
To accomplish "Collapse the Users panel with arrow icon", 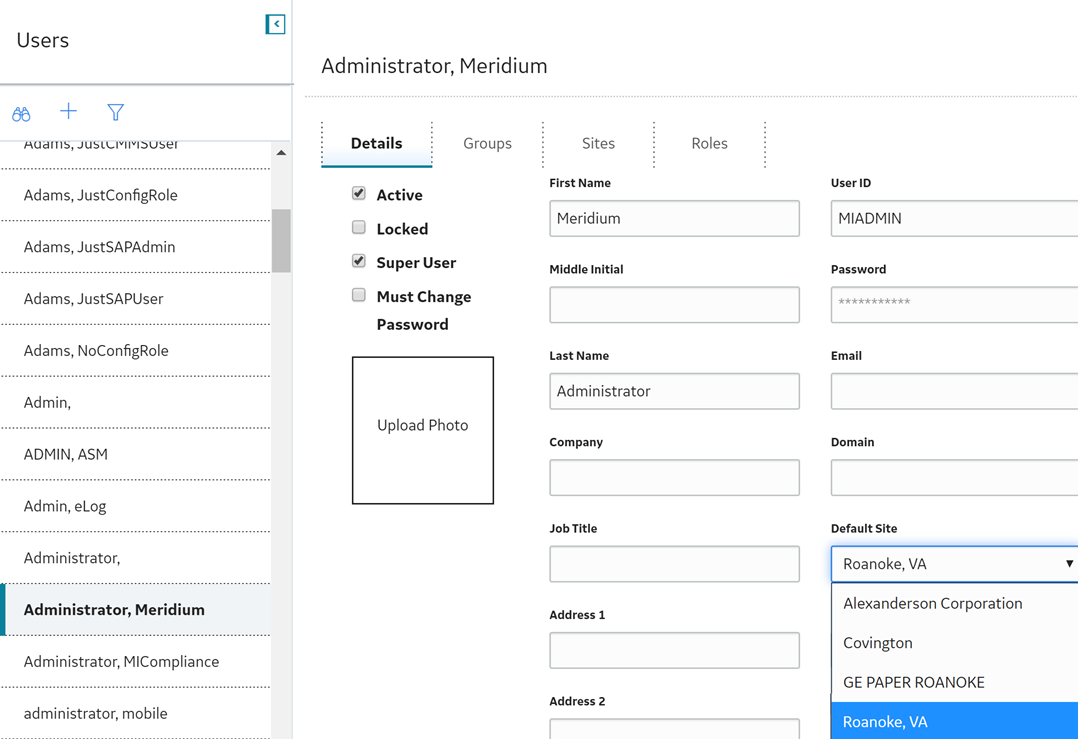I will pyautogui.click(x=275, y=24).
